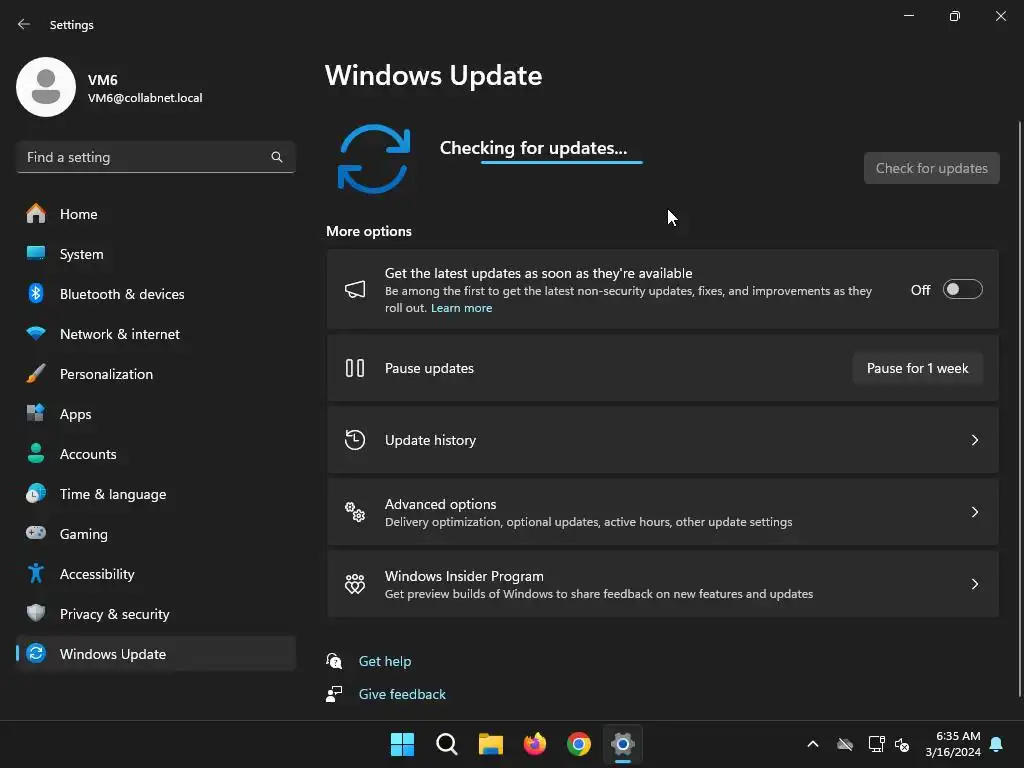Click the back arrow in Settings
Image resolution: width=1024 pixels, height=768 pixels.
tap(24, 24)
